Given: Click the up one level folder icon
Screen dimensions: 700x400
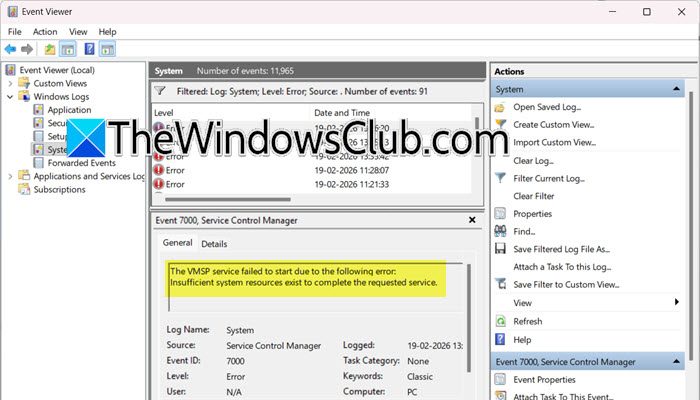Looking at the screenshot, I should [x=50, y=49].
